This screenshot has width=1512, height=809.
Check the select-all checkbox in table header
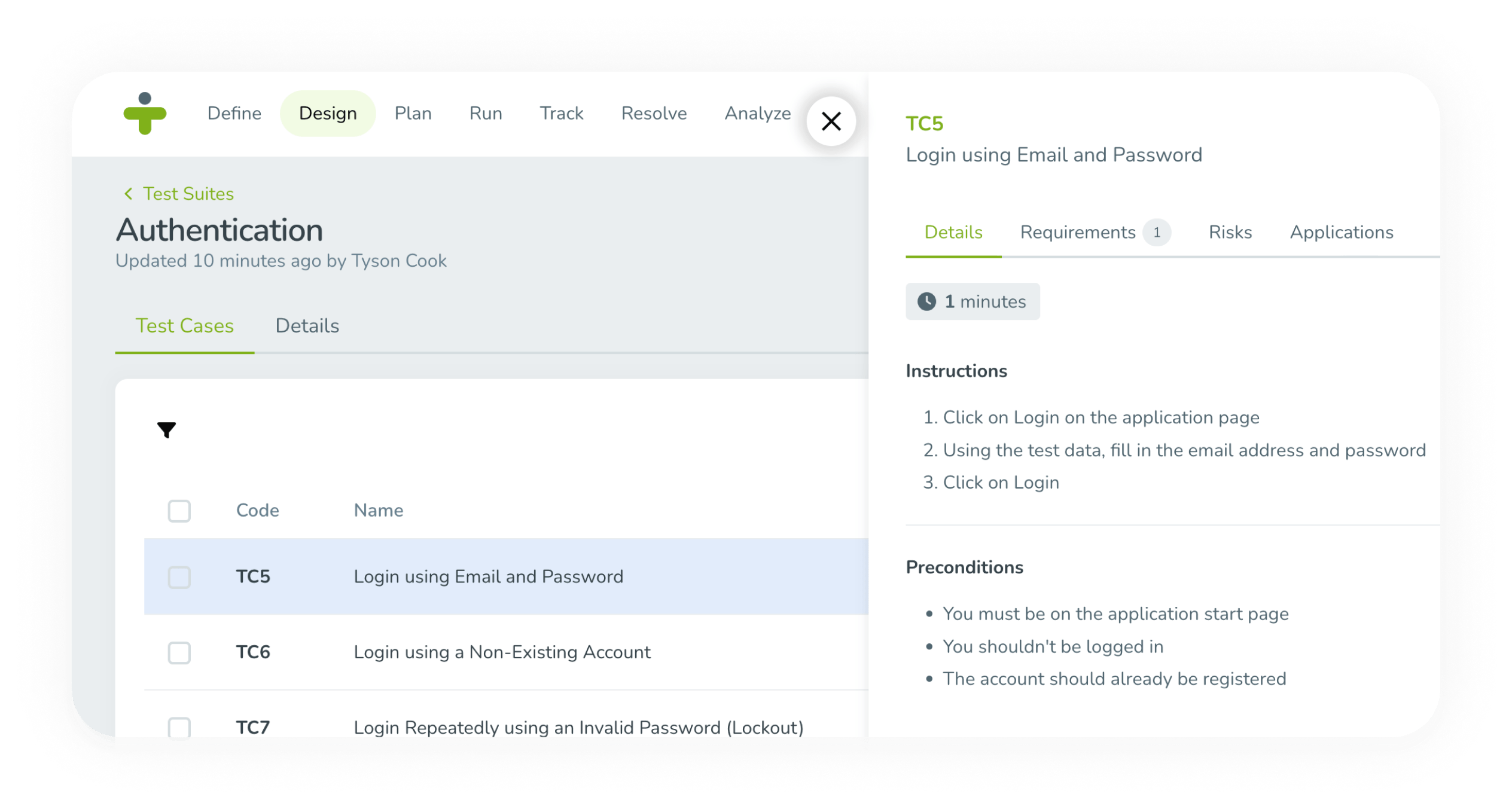tap(179, 511)
